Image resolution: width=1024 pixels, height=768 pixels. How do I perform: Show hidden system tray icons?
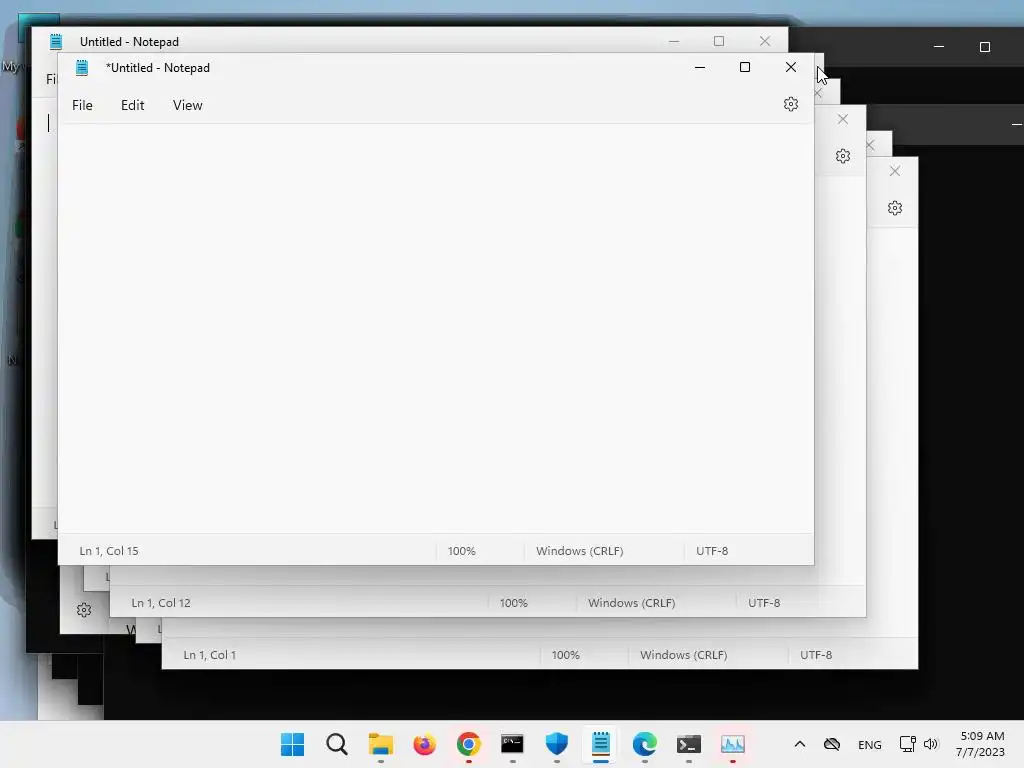[800, 744]
